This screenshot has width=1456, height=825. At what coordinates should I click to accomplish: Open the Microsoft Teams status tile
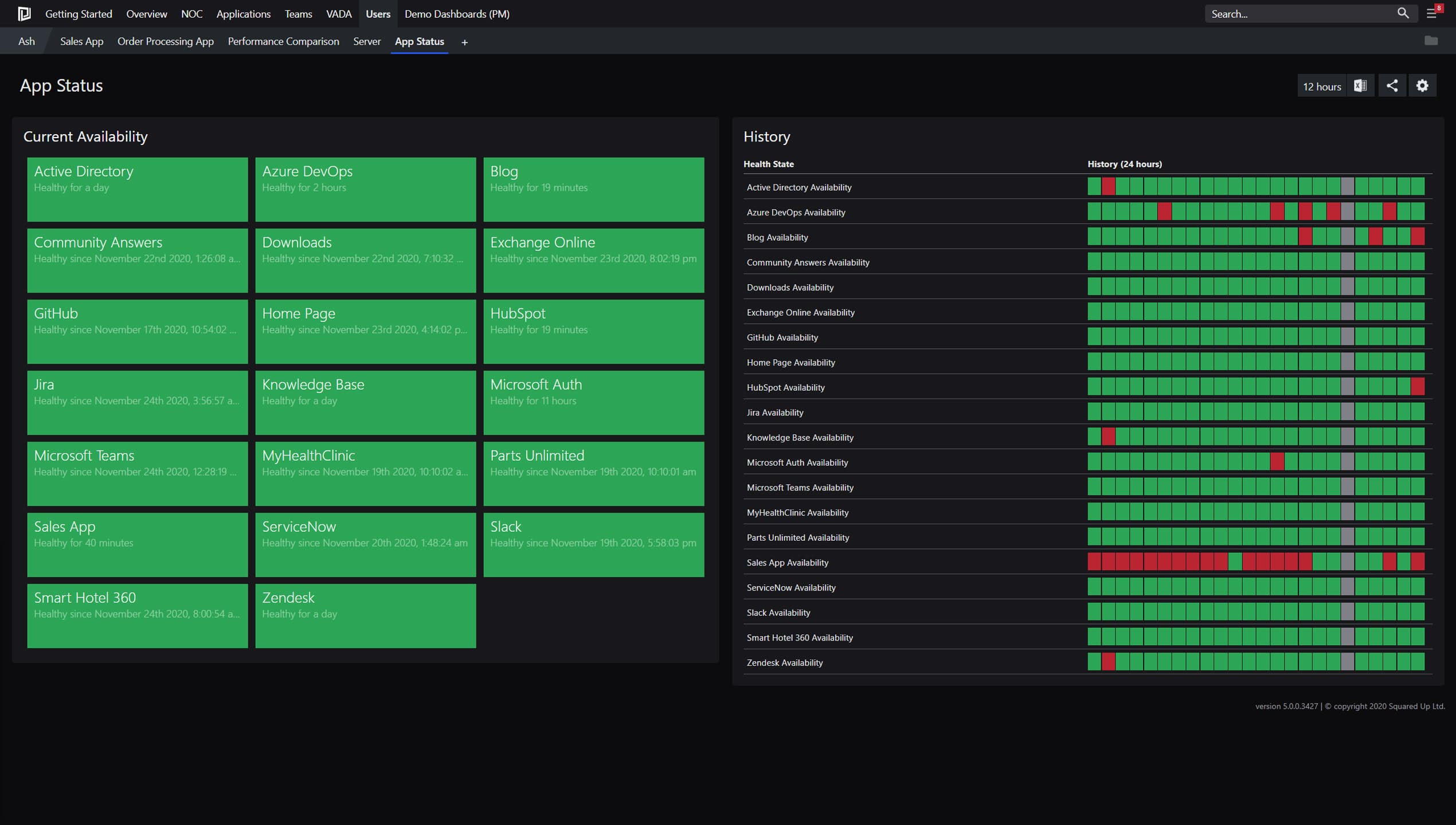138,473
